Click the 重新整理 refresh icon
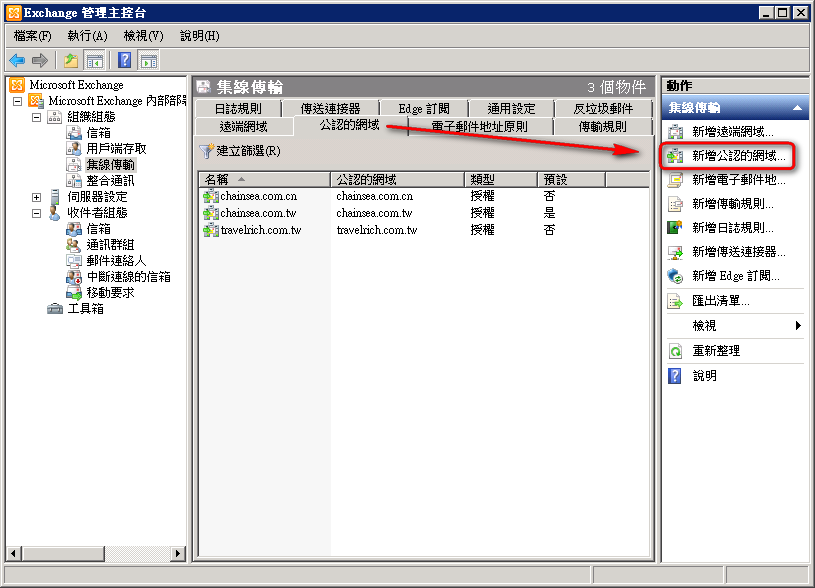This screenshot has height=588, width=815. coord(675,351)
